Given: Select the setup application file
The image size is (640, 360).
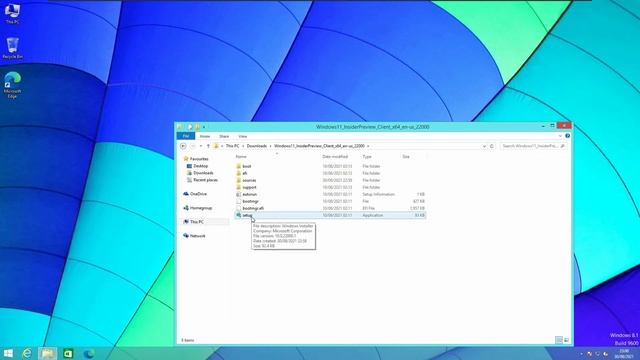Looking at the screenshot, I should pos(330,215).
